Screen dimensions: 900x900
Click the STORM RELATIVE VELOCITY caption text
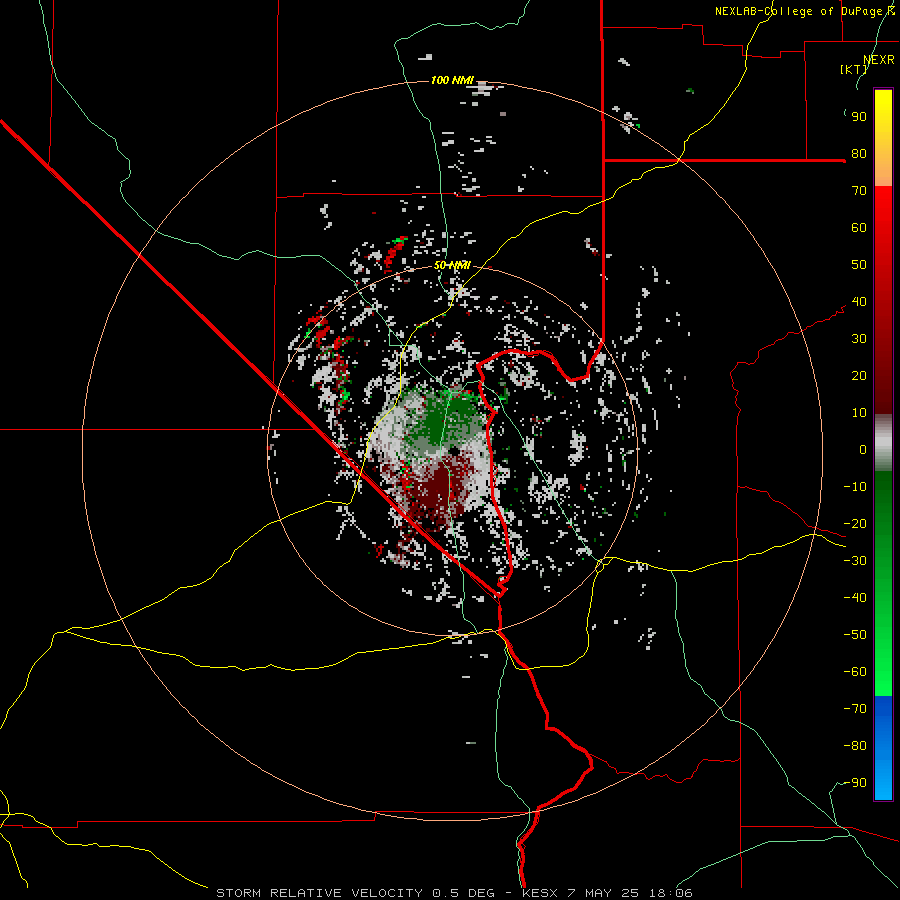(319, 893)
